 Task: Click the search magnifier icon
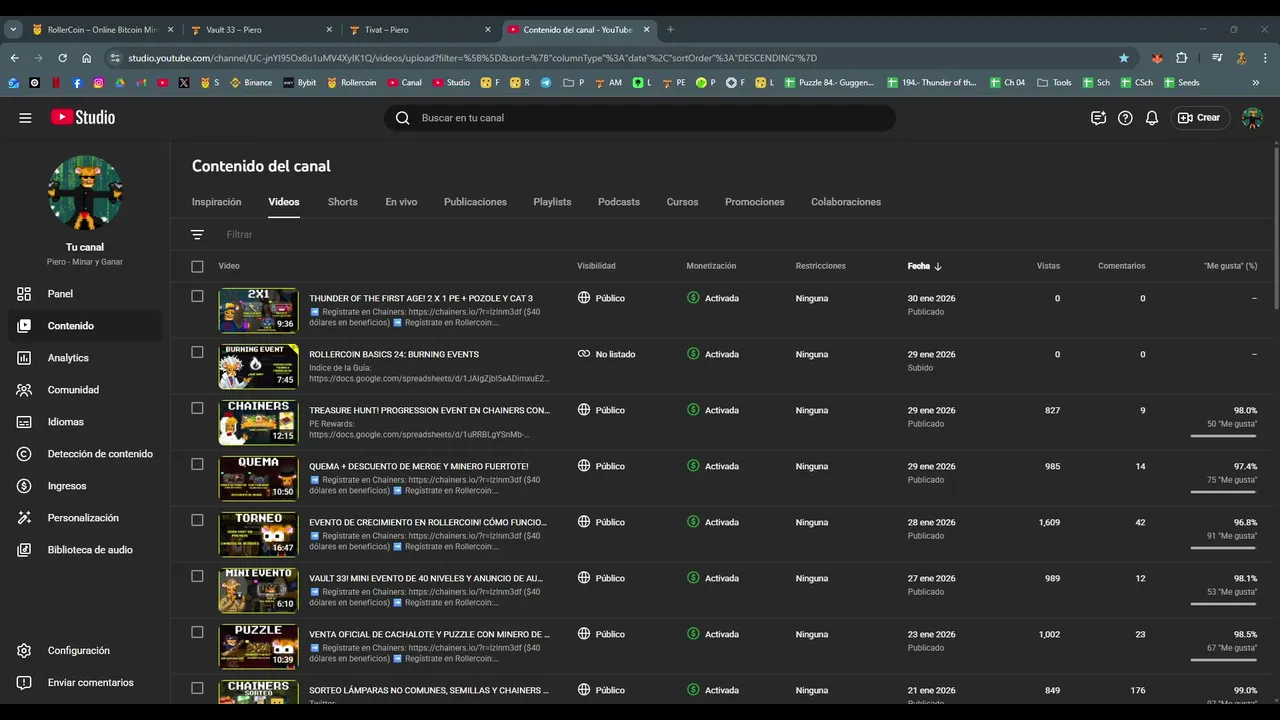(402, 118)
